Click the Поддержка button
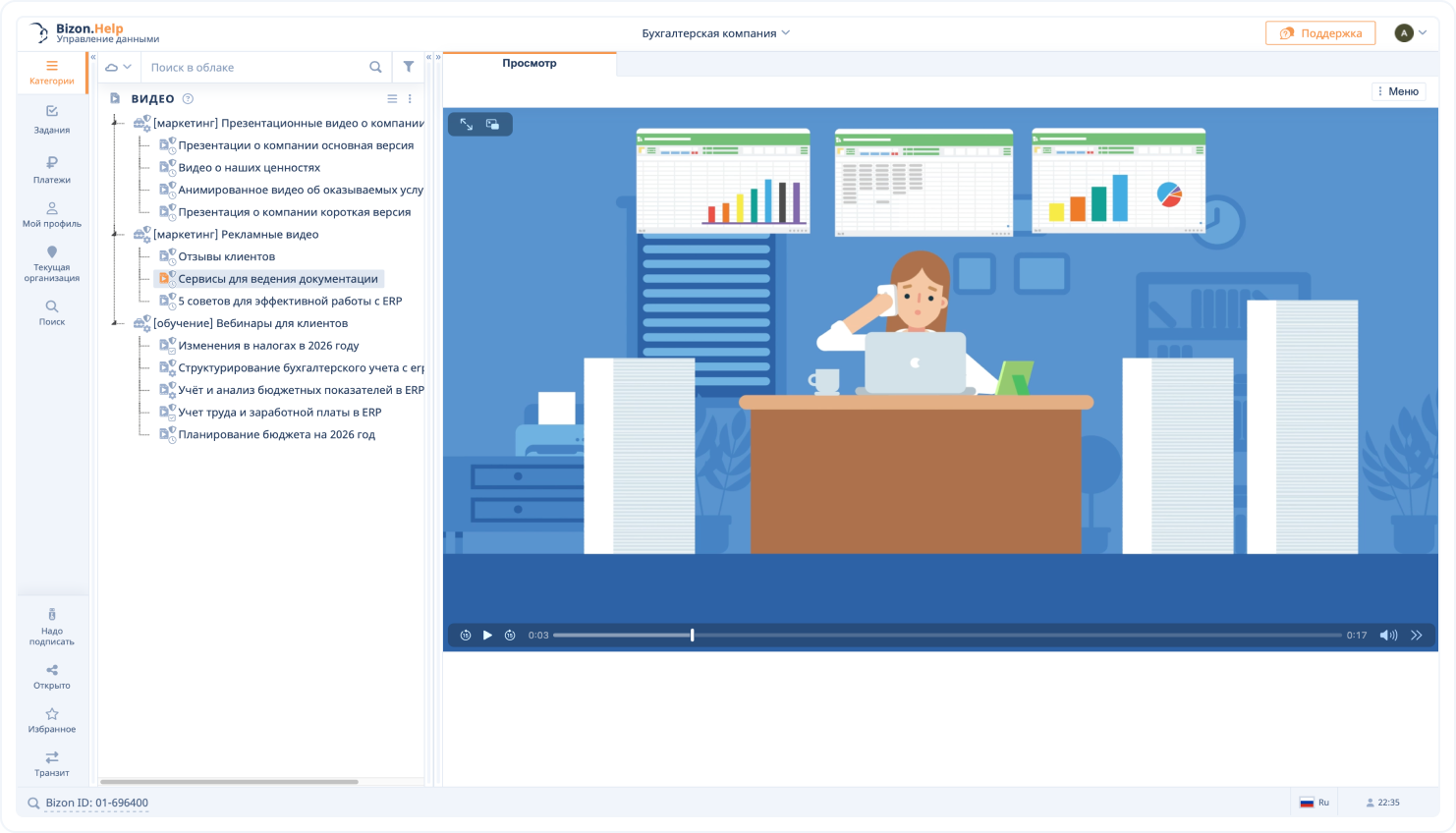 click(1319, 33)
